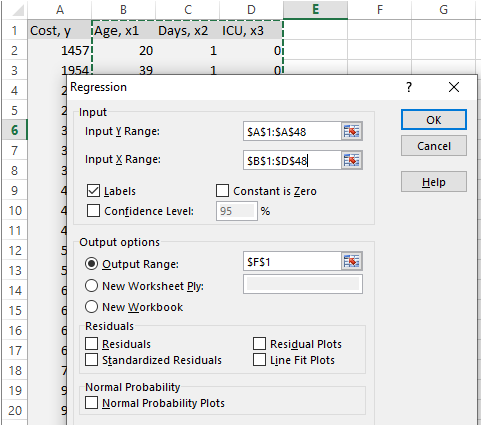Click the Cancel button
This screenshot has height=426, width=482.
[434, 146]
